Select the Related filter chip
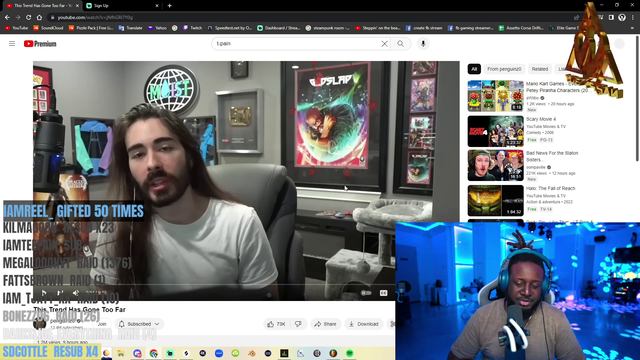Image resolution: width=640 pixels, height=360 pixels. point(540,69)
